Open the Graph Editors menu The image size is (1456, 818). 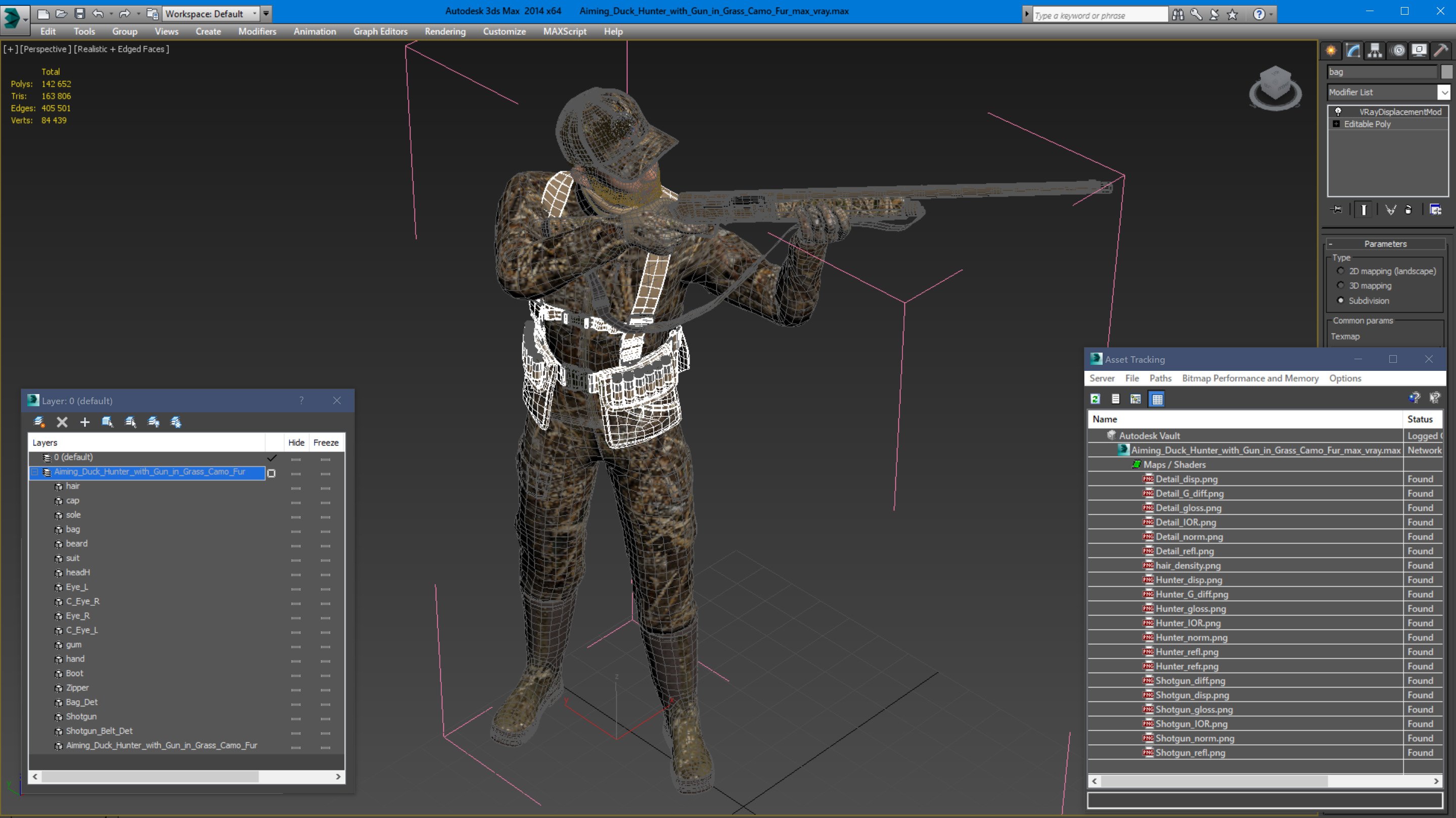point(379,31)
